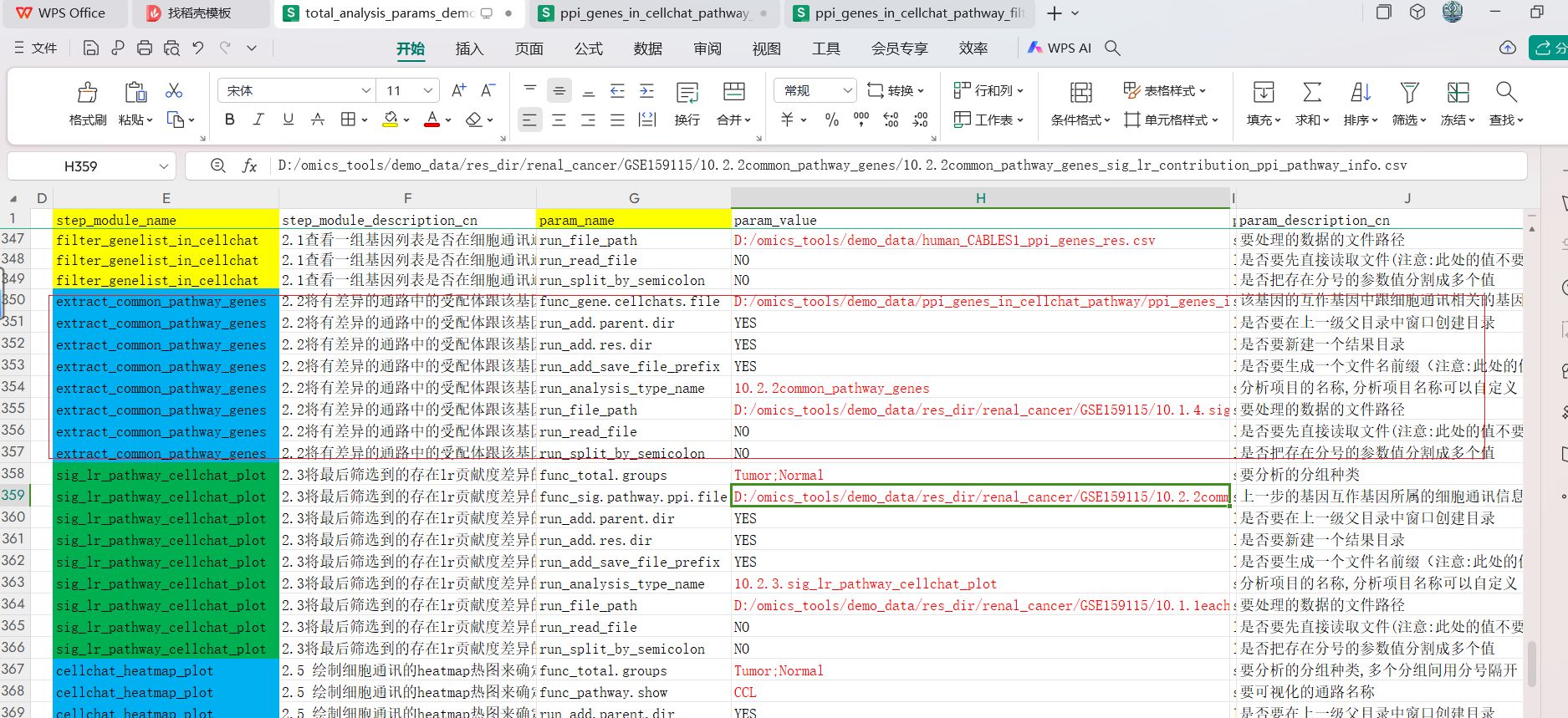Click the formula bar content field
The image size is (1568, 718).
[x=898, y=165]
